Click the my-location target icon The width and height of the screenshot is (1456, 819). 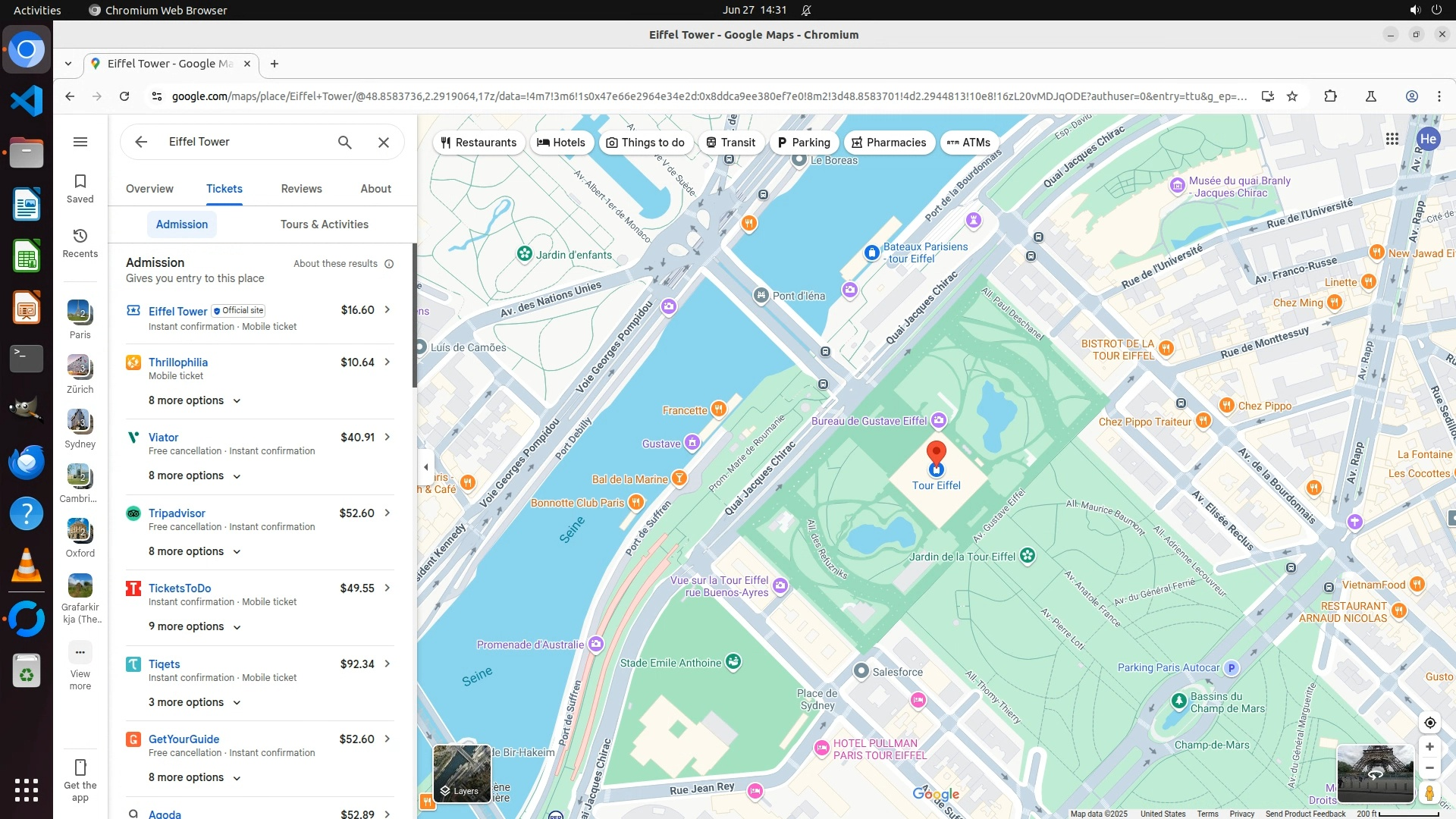click(1429, 723)
